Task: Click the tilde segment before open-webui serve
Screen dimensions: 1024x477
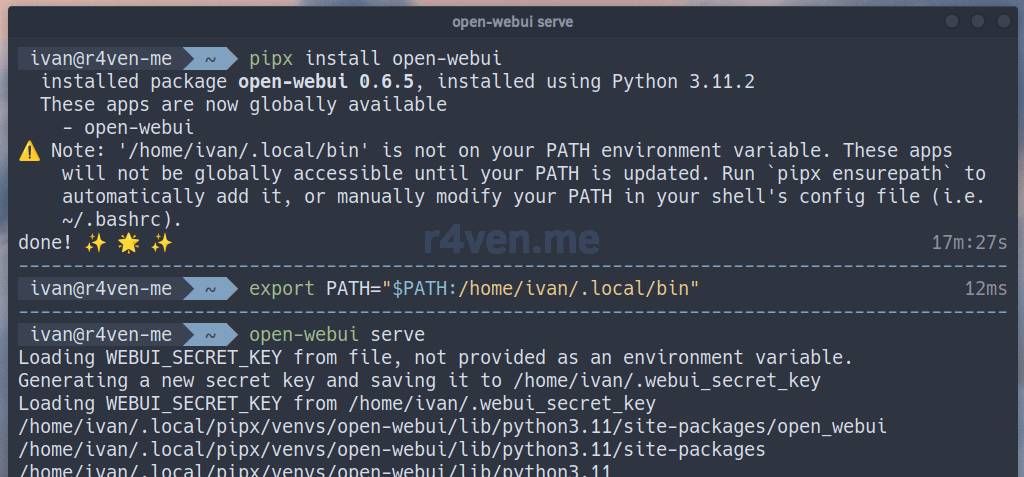Action: [x=211, y=334]
